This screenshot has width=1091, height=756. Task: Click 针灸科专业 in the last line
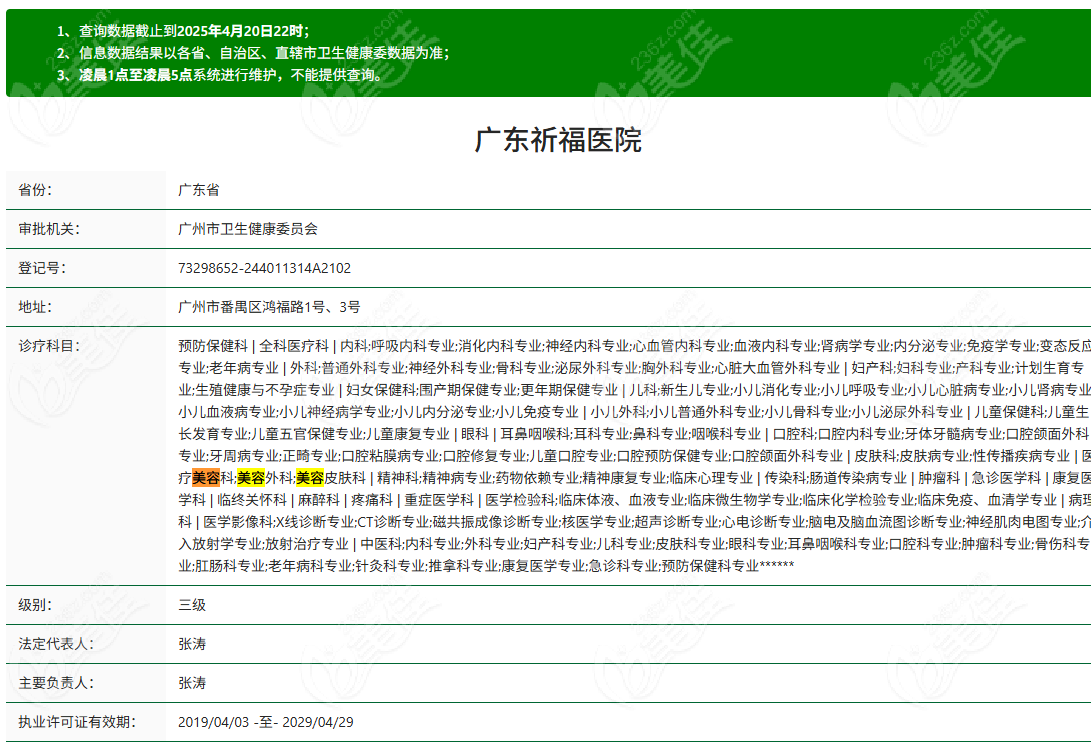(x=390, y=566)
